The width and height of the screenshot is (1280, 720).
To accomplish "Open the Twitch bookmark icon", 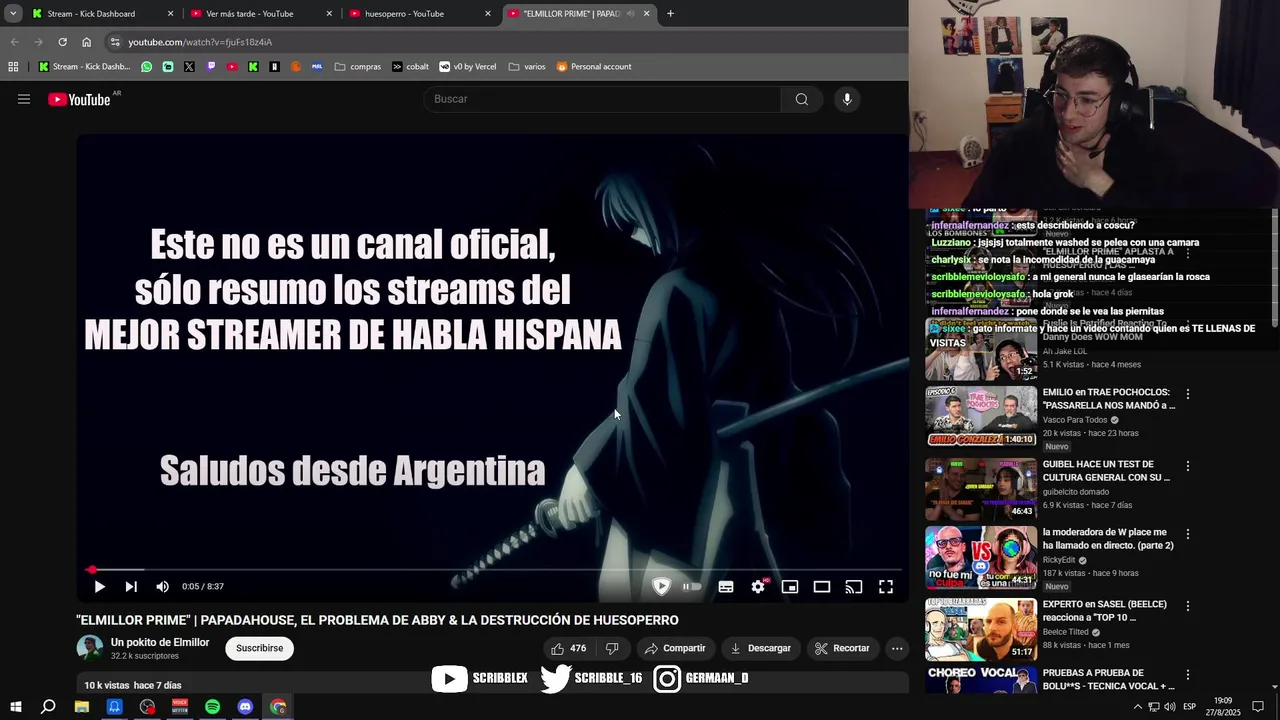I will 211,67.
